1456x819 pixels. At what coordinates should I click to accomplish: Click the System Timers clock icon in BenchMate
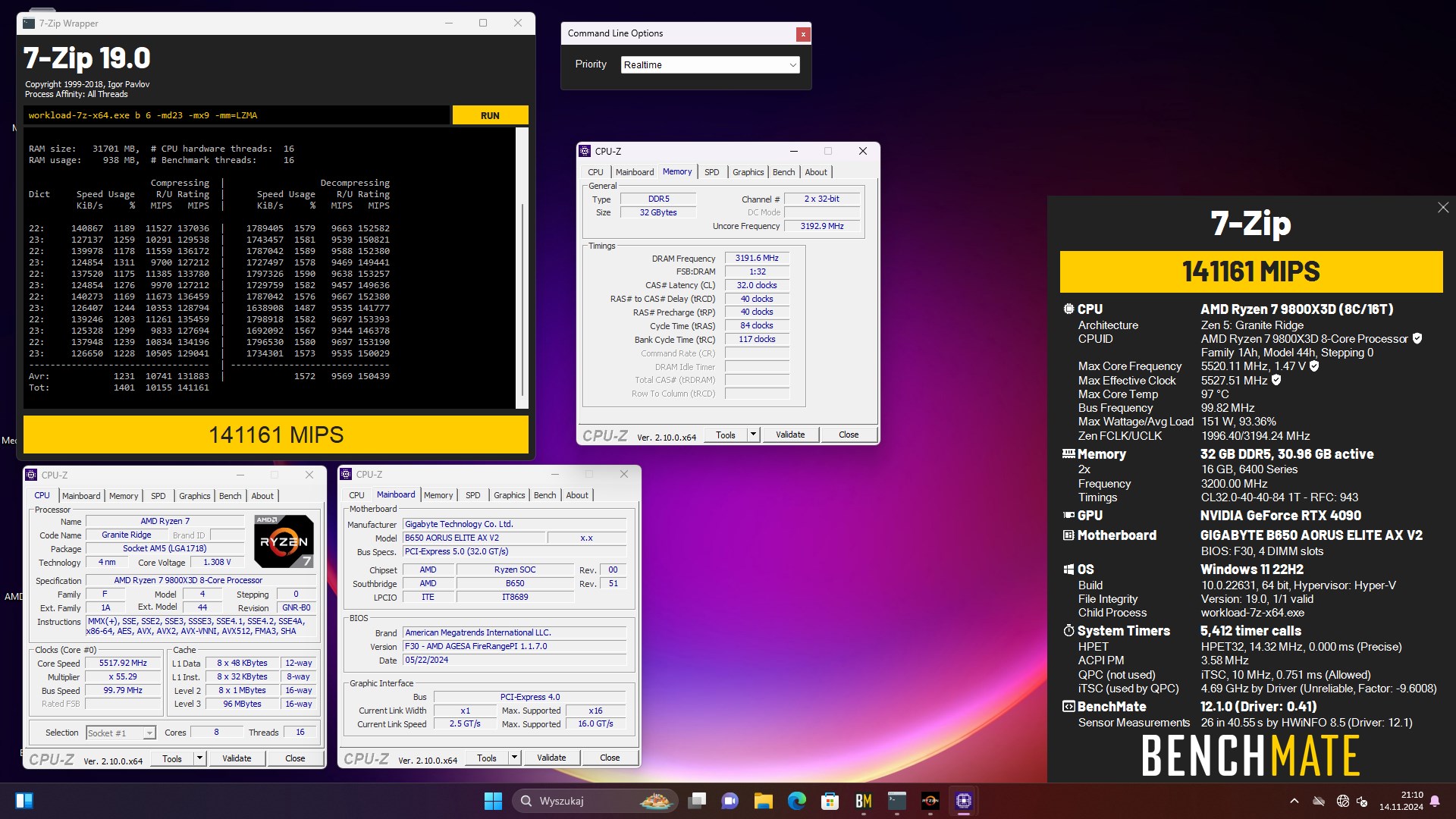(x=1068, y=631)
